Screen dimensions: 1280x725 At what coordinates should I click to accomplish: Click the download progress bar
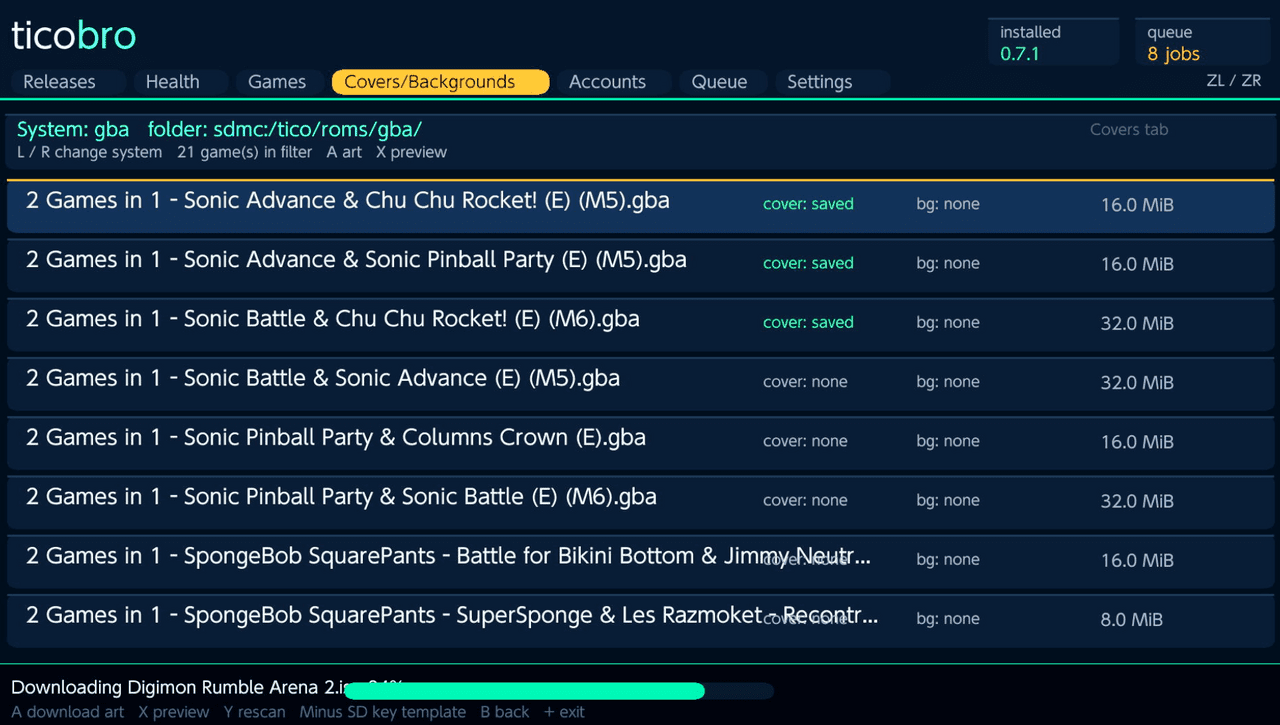(x=558, y=690)
